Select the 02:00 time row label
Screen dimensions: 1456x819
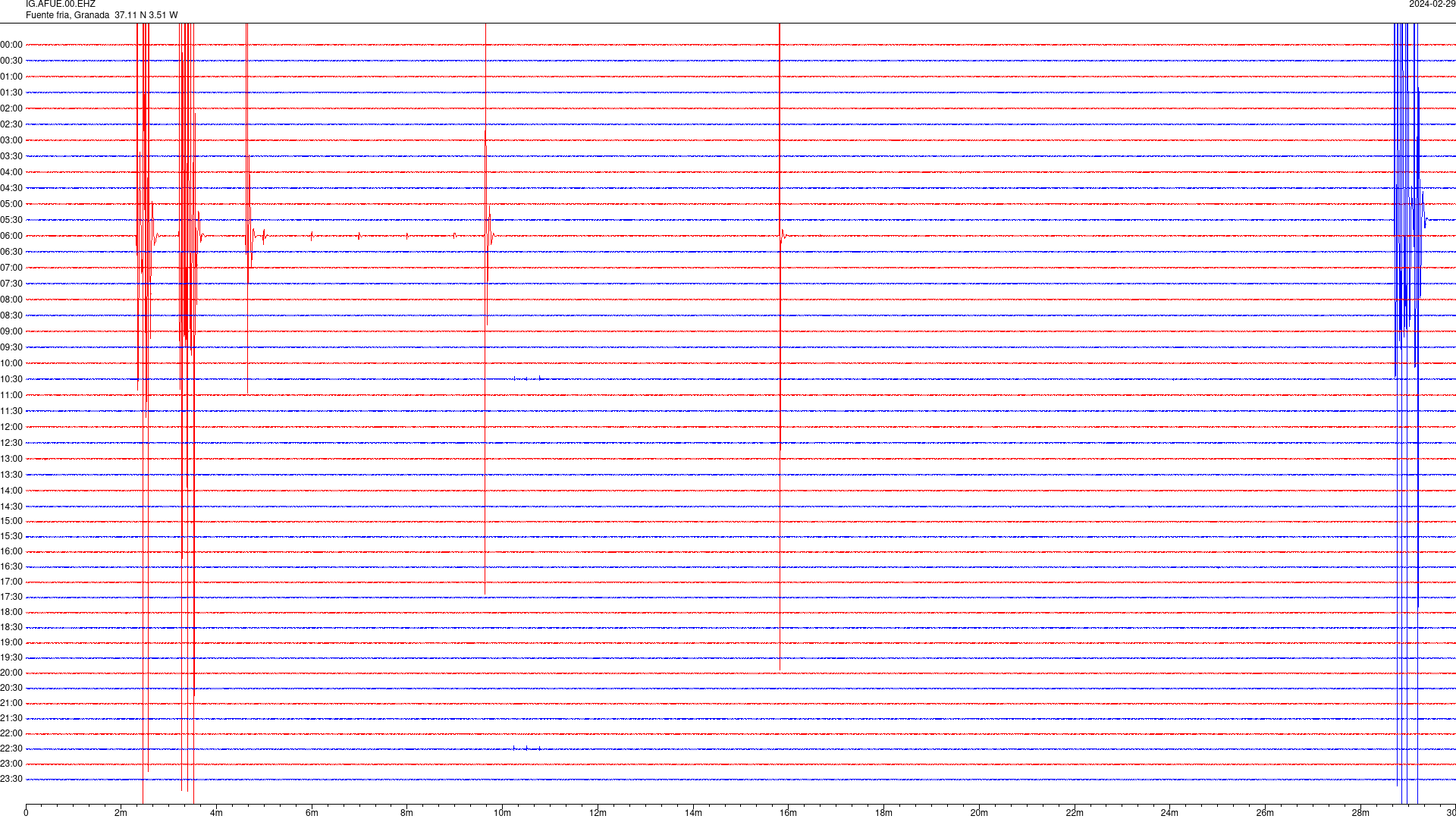tap(11, 108)
